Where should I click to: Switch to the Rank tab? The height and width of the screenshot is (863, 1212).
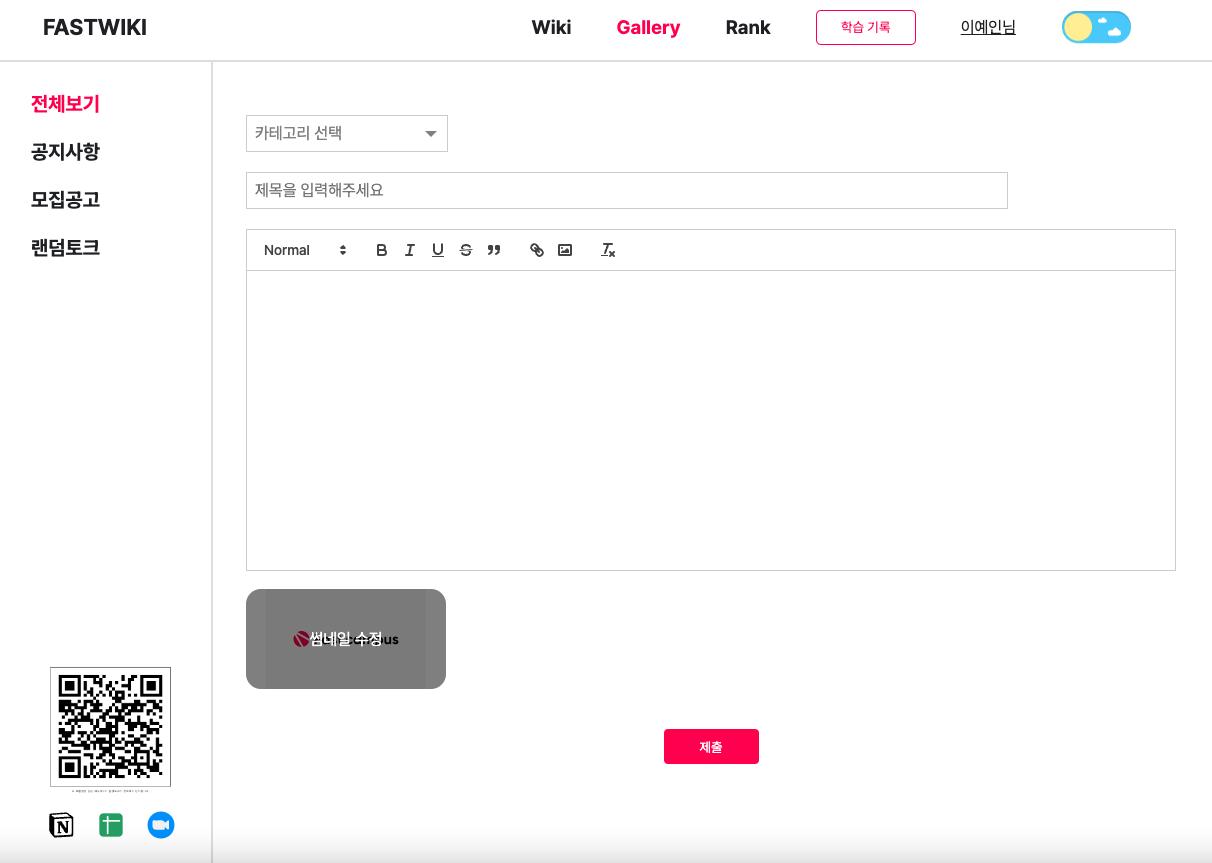coord(747,27)
